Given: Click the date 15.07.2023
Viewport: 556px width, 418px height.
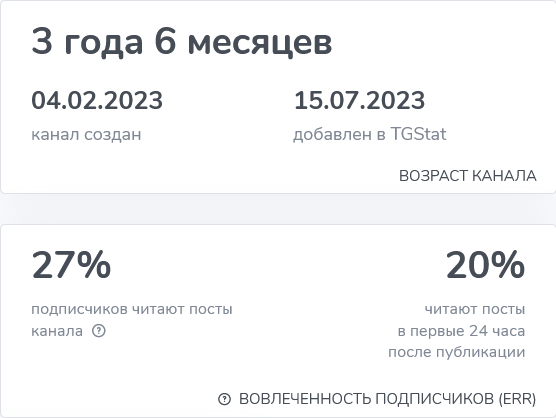Looking at the screenshot, I should [359, 100].
